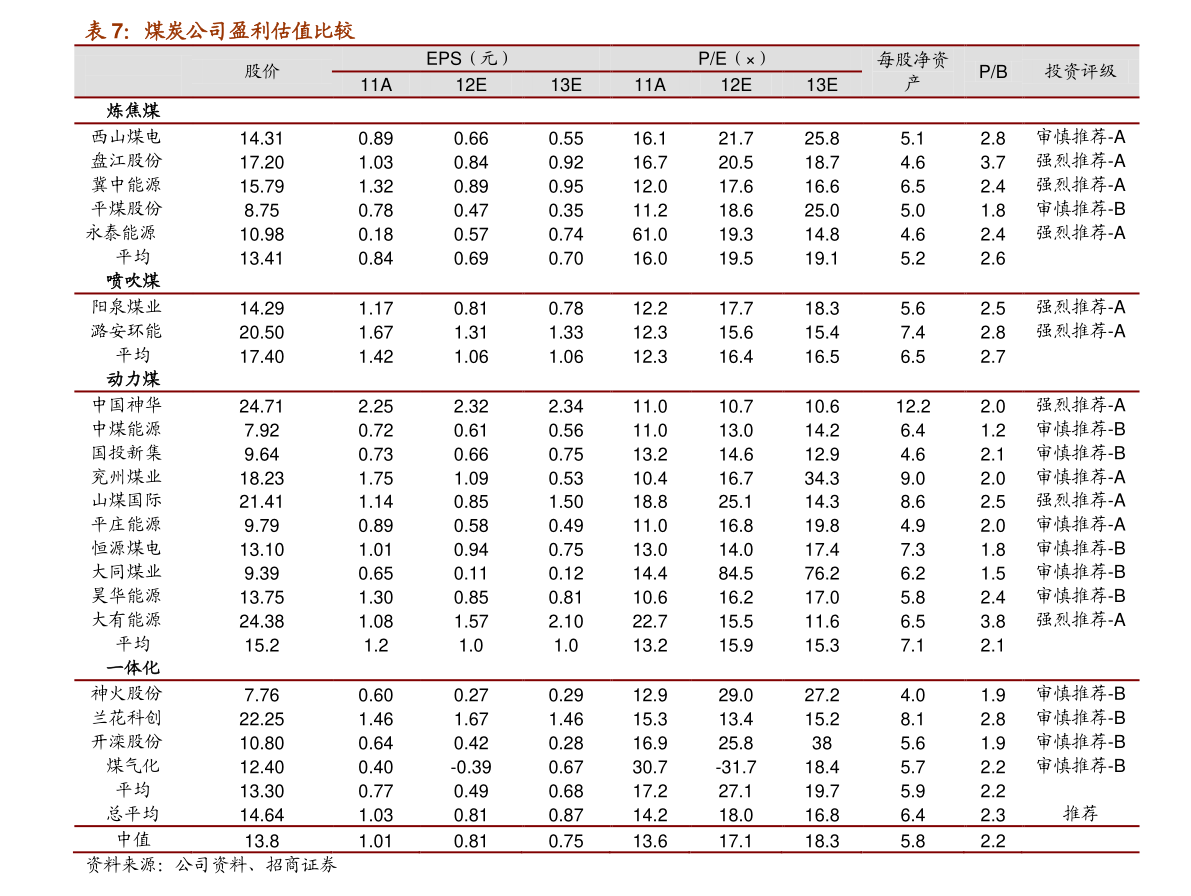
Task: Click the P/E（×）group header
Action: tap(733, 58)
